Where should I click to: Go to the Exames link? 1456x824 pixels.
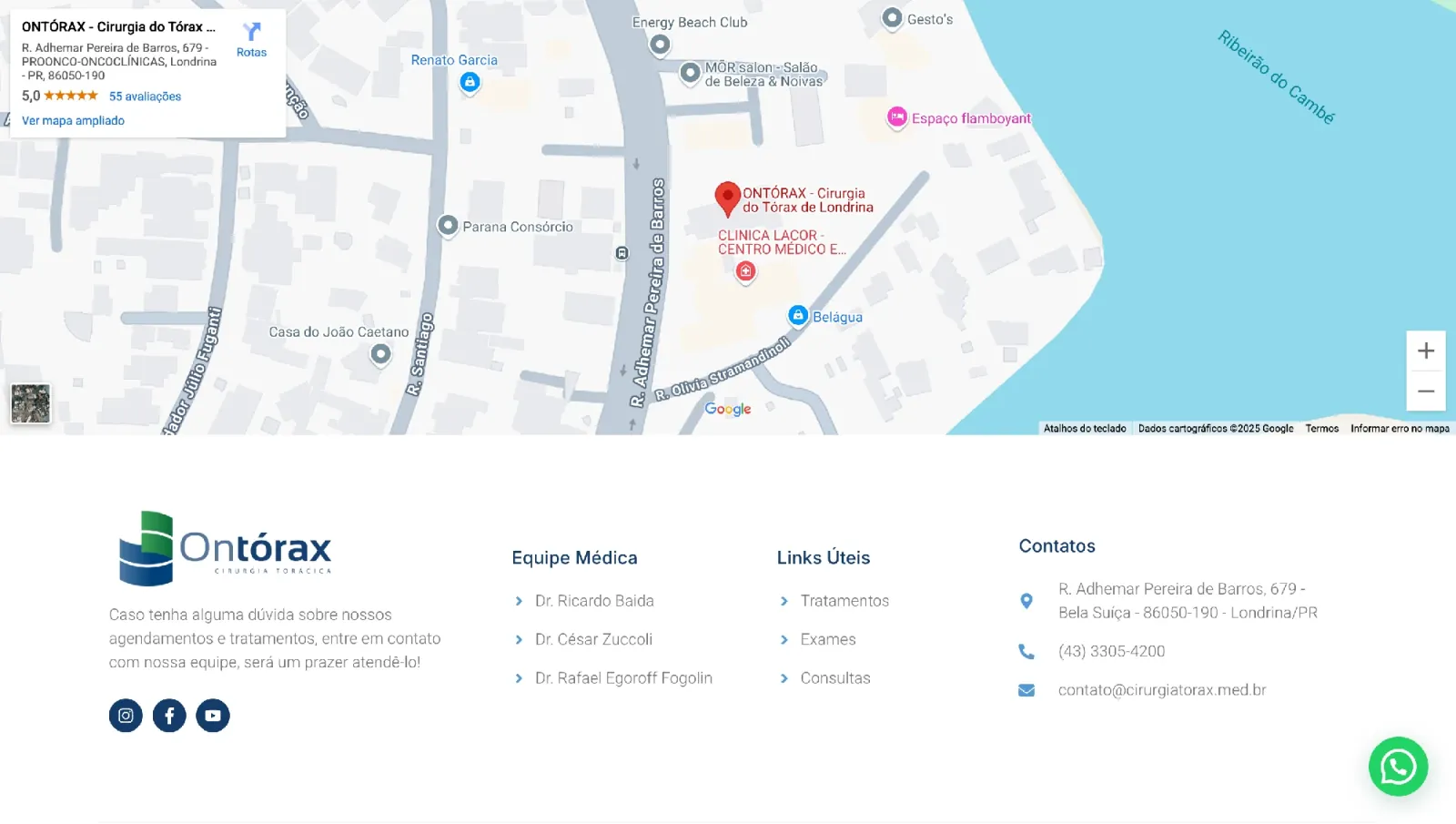828,639
